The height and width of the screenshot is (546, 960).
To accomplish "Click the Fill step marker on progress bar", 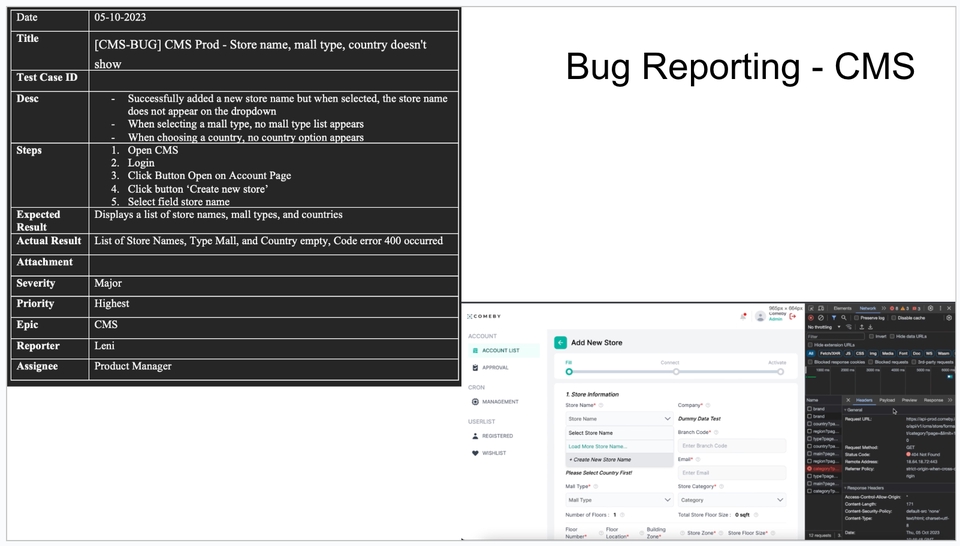I will tap(569, 372).
